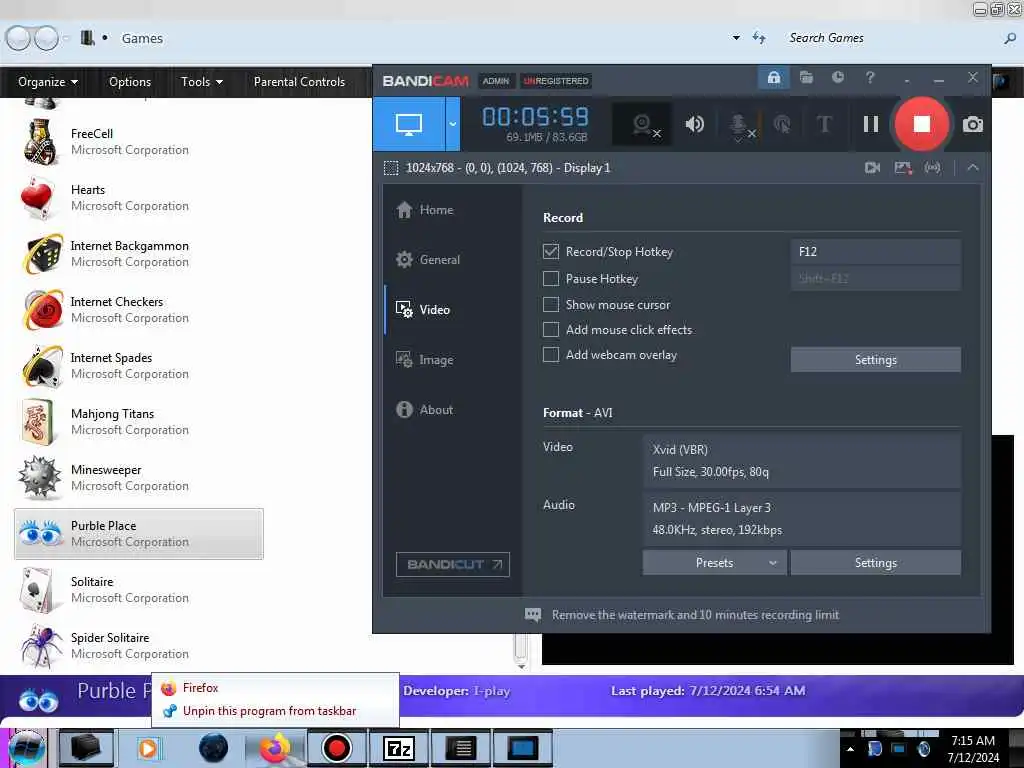Click the rectangle area selection icon
Screen dimensions: 1024x768
(391, 168)
